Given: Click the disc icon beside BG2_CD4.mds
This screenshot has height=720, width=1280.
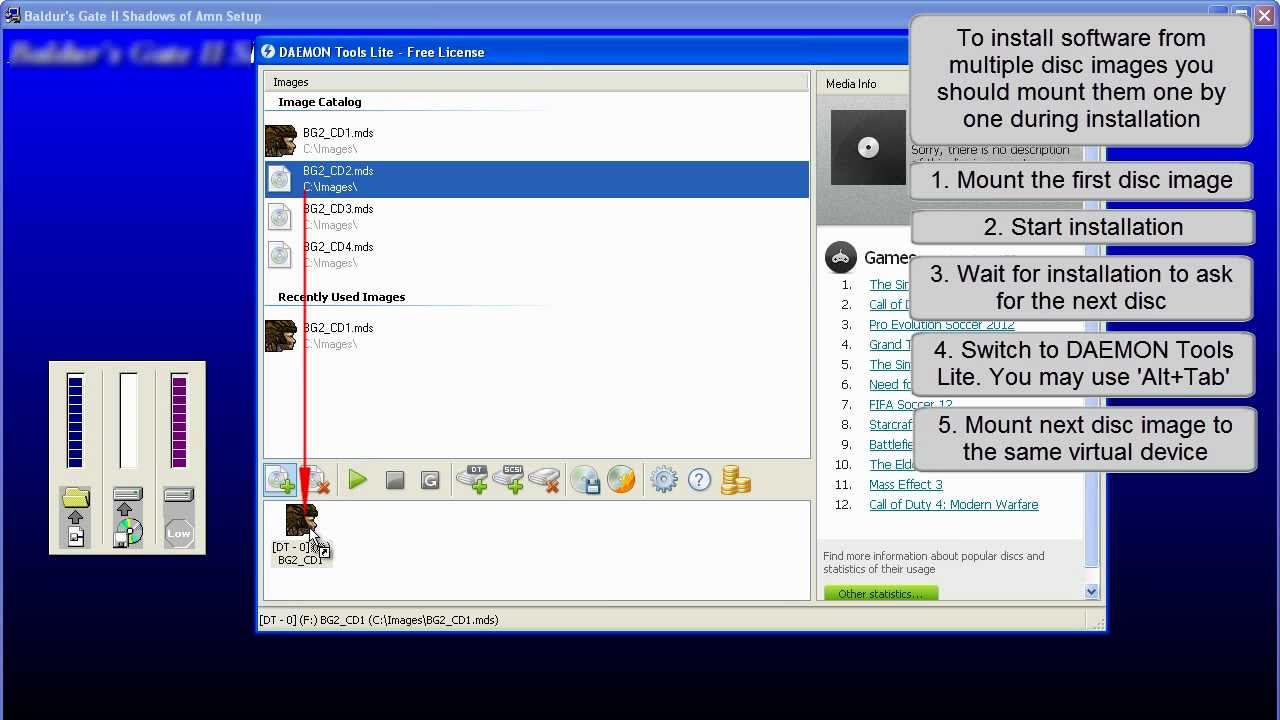Looking at the screenshot, I should click(x=281, y=255).
